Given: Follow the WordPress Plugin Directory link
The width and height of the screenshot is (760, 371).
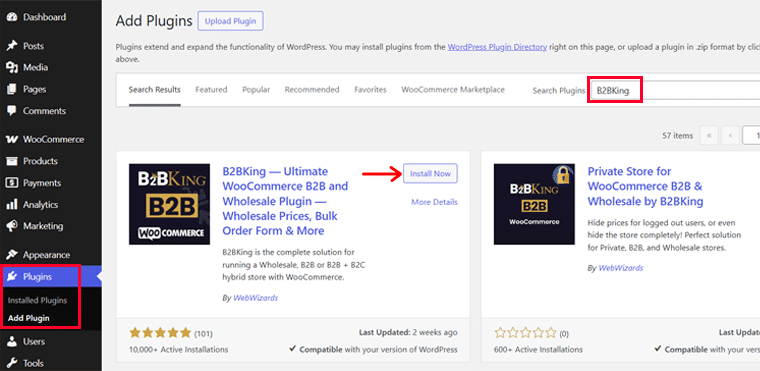Looking at the screenshot, I should (x=497, y=47).
